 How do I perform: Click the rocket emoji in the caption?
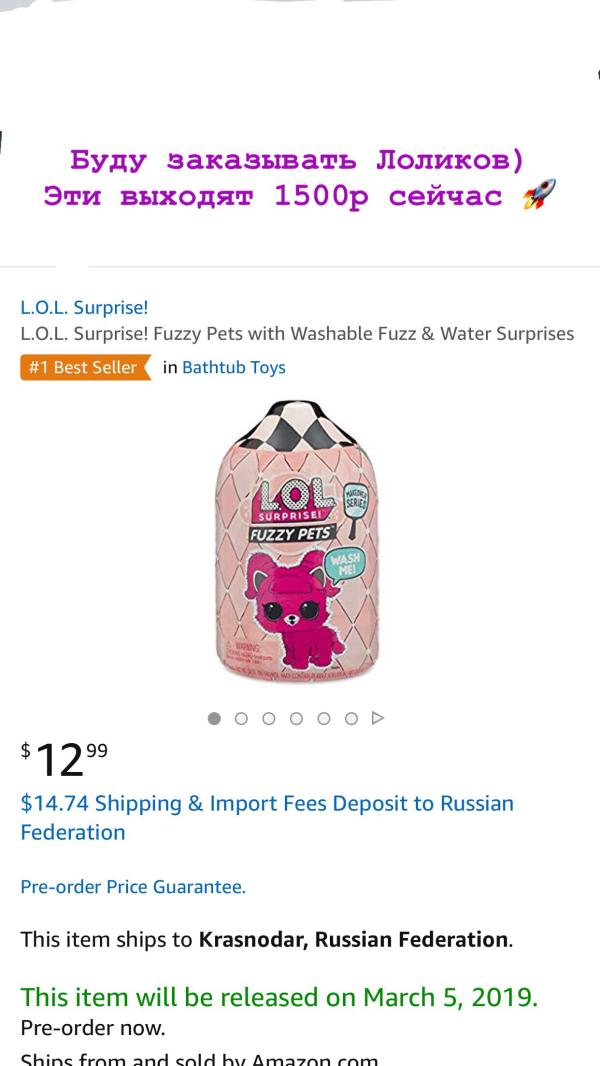[x=538, y=195]
